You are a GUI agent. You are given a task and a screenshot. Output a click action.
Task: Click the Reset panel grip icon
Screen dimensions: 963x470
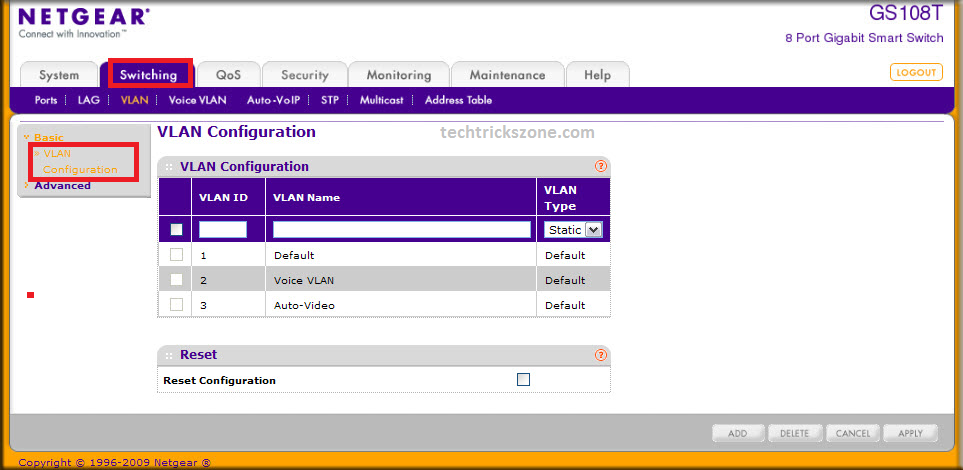[169, 355]
